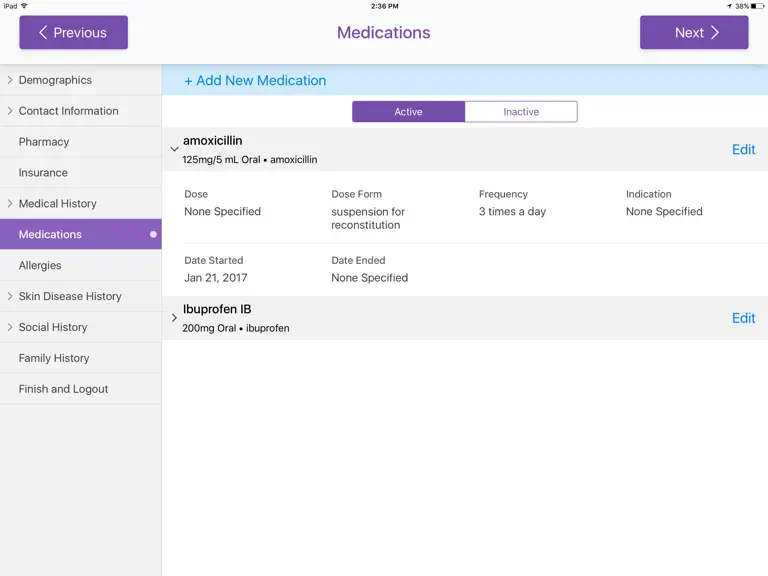This screenshot has width=768, height=576.
Task: Click the Wi-Fi status icon
Action: 24,6
